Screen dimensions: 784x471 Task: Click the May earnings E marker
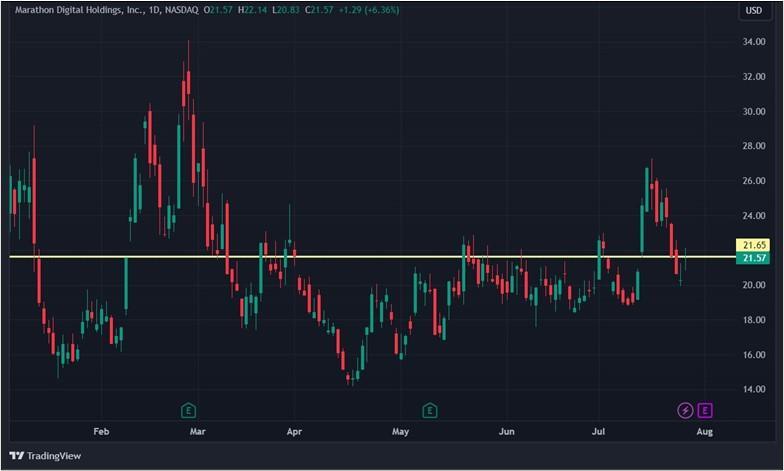tap(430, 411)
